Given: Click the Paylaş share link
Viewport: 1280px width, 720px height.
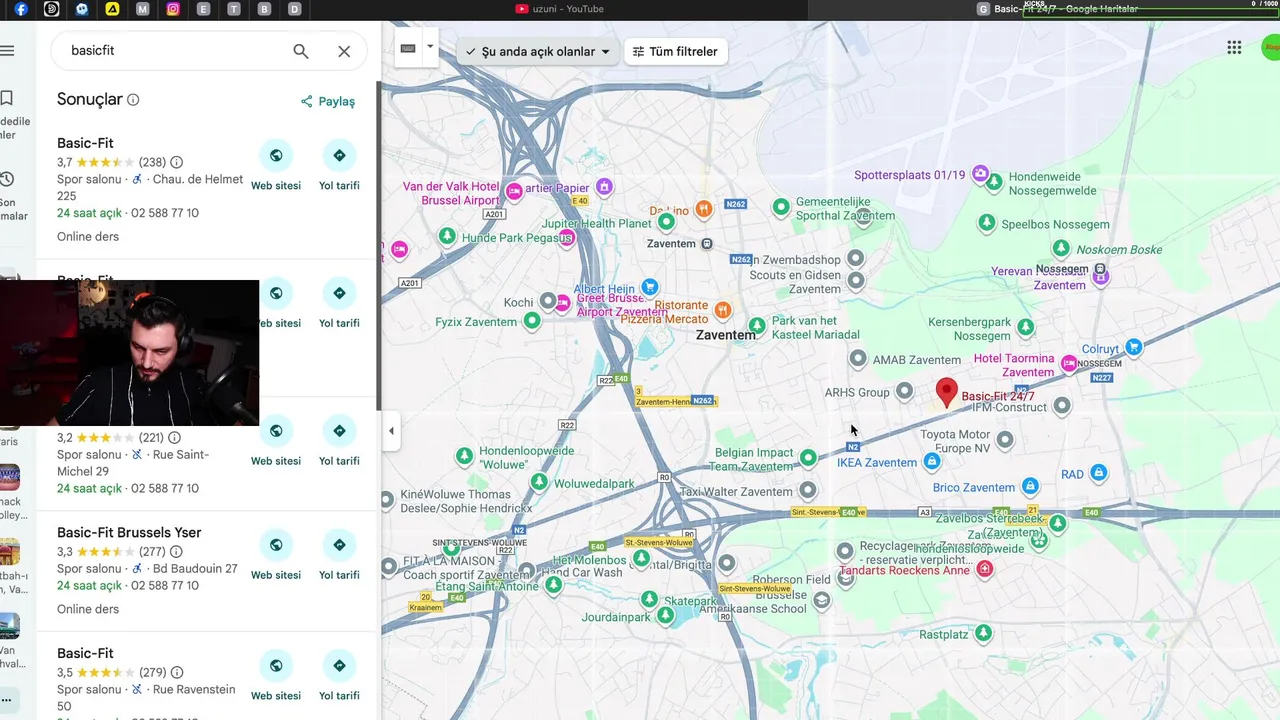Looking at the screenshot, I should 328,101.
